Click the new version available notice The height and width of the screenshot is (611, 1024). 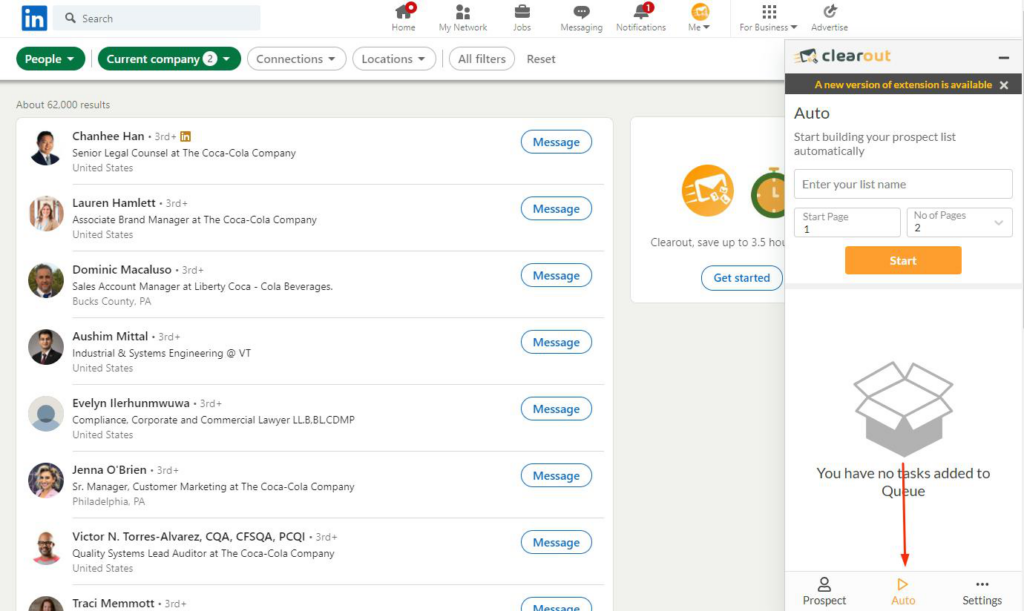click(x=903, y=85)
